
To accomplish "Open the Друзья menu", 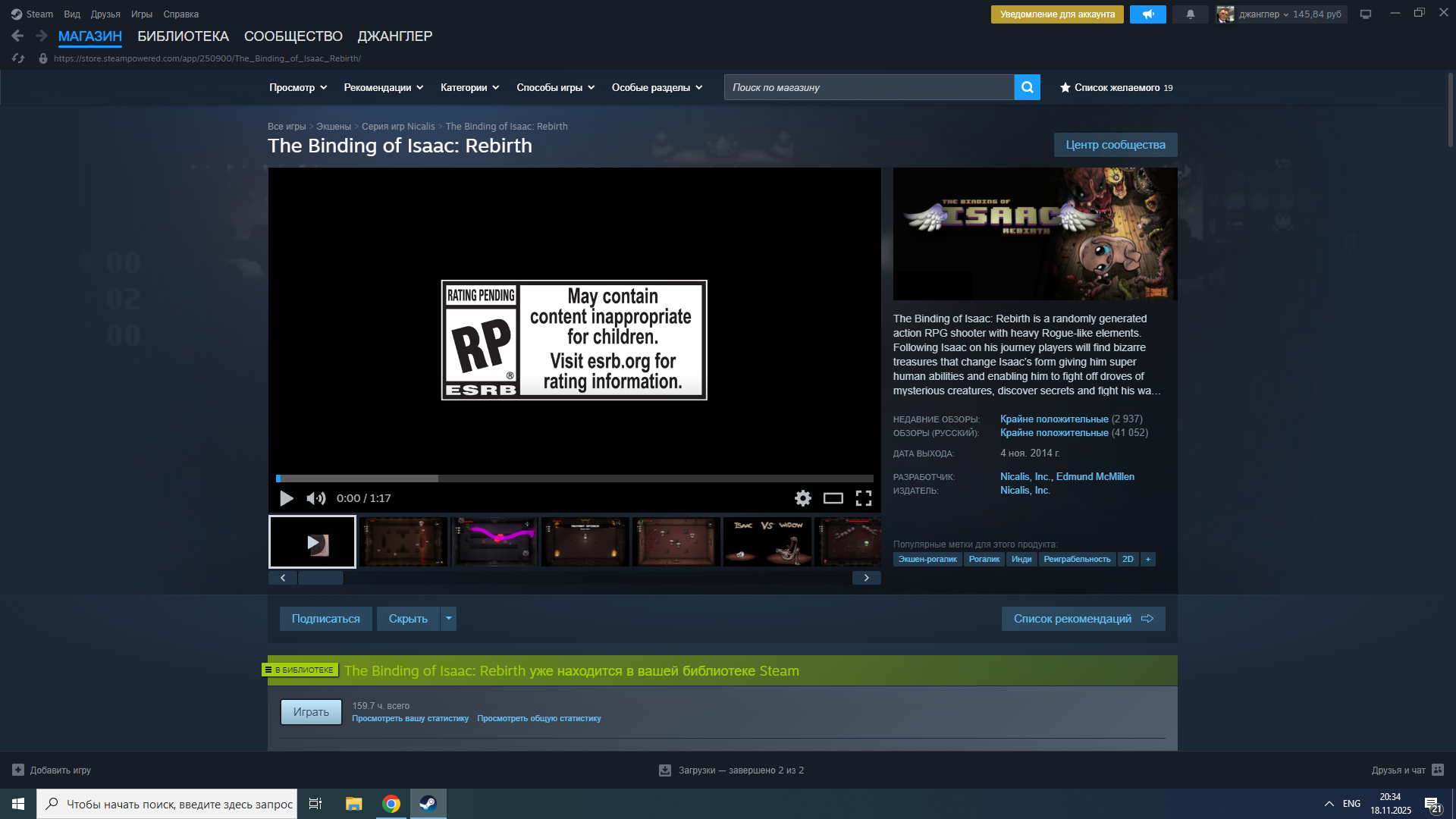I will pos(105,14).
